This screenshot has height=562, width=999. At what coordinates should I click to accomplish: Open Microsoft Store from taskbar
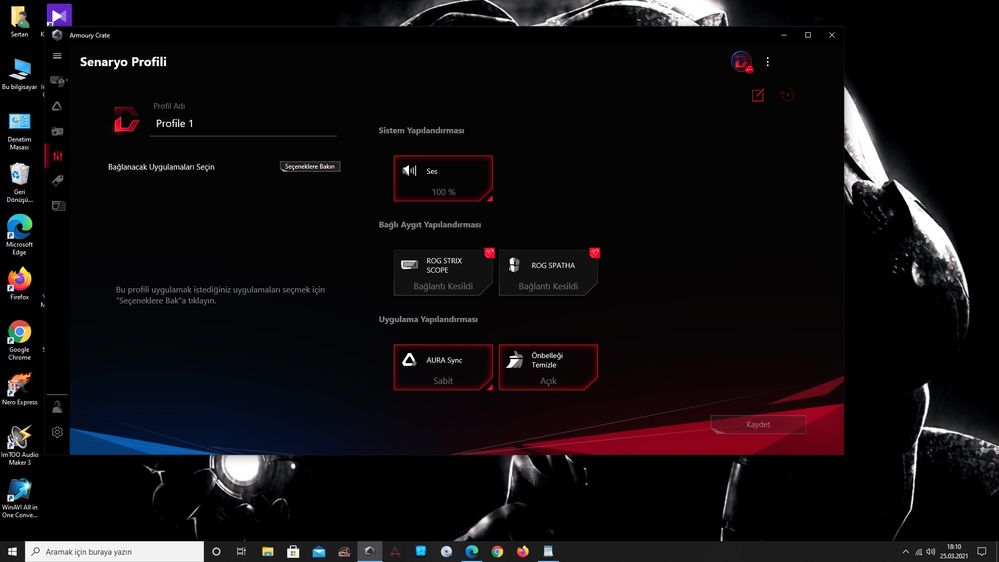point(293,551)
